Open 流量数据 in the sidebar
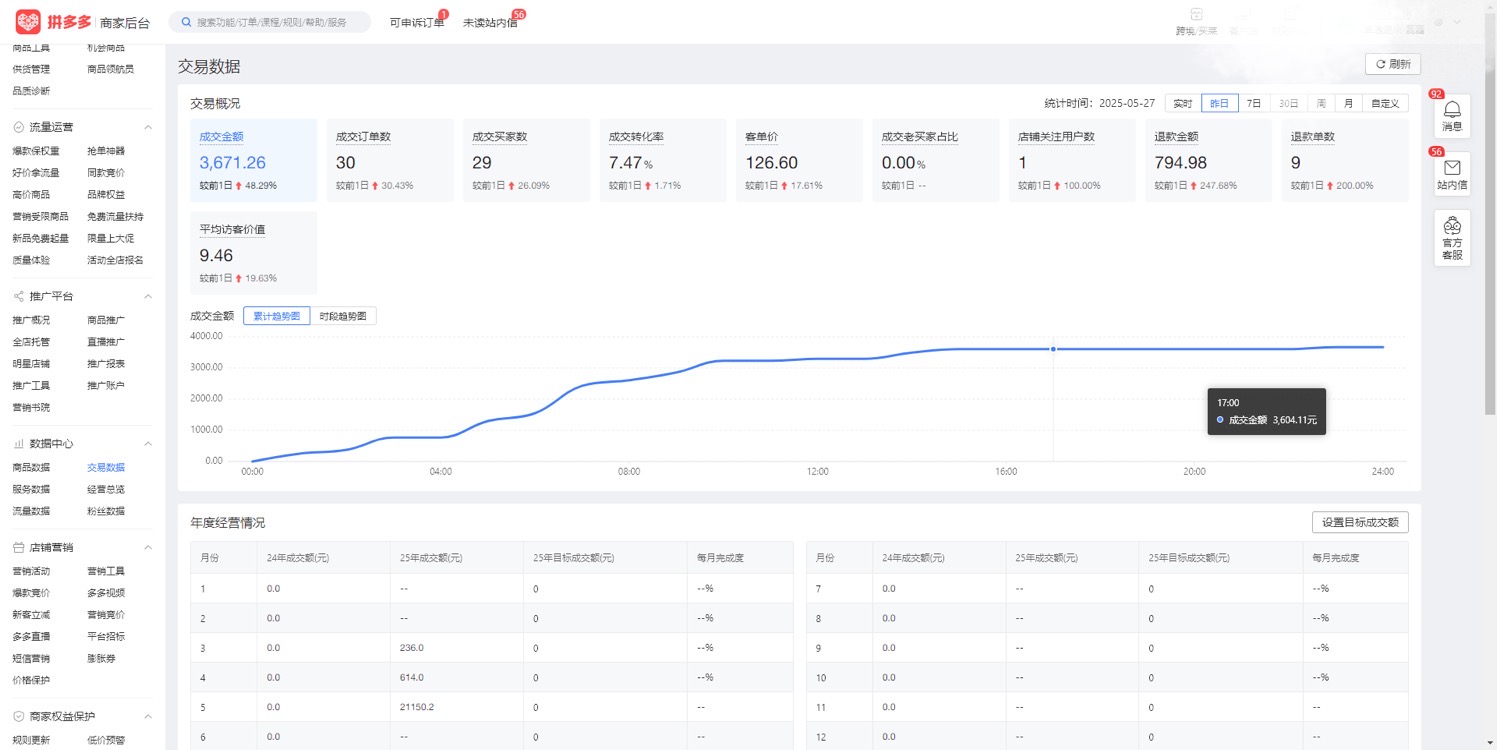This screenshot has width=1497, height=750. click(31, 511)
